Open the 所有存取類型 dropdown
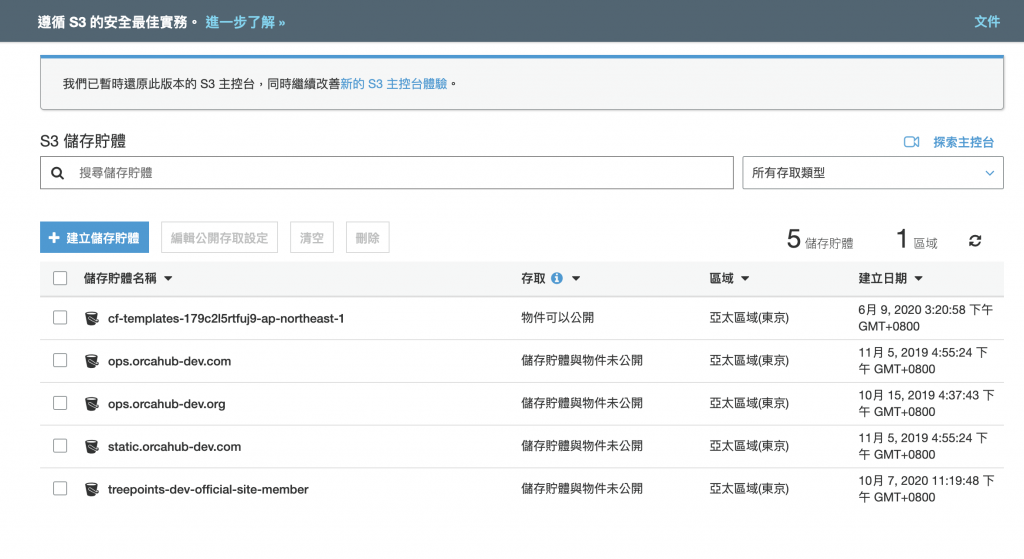This screenshot has height=559, width=1024. 872,173
